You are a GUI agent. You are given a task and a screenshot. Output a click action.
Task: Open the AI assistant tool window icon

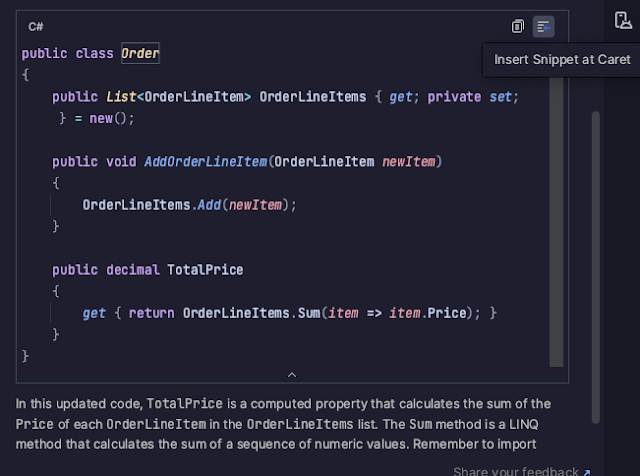(x=622, y=20)
